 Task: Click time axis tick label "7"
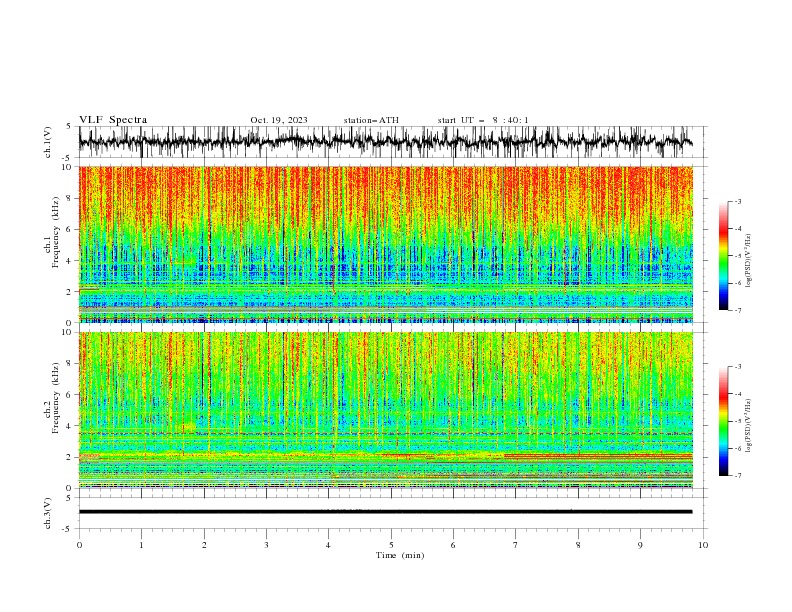tap(516, 545)
